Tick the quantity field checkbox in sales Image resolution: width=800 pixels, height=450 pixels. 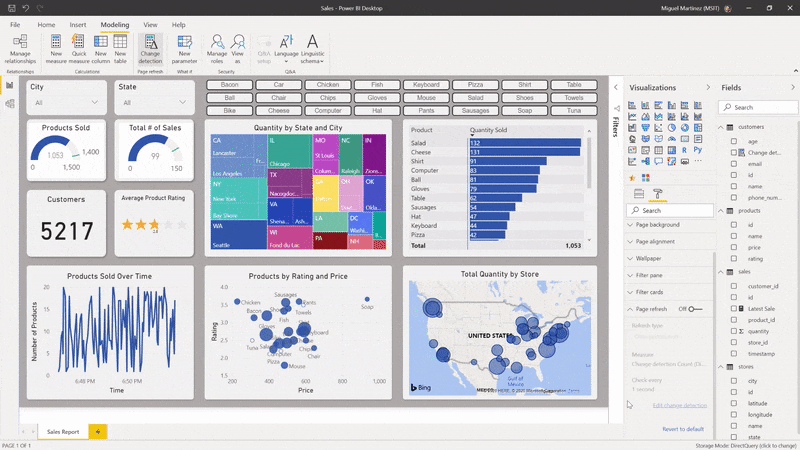(x=733, y=331)
